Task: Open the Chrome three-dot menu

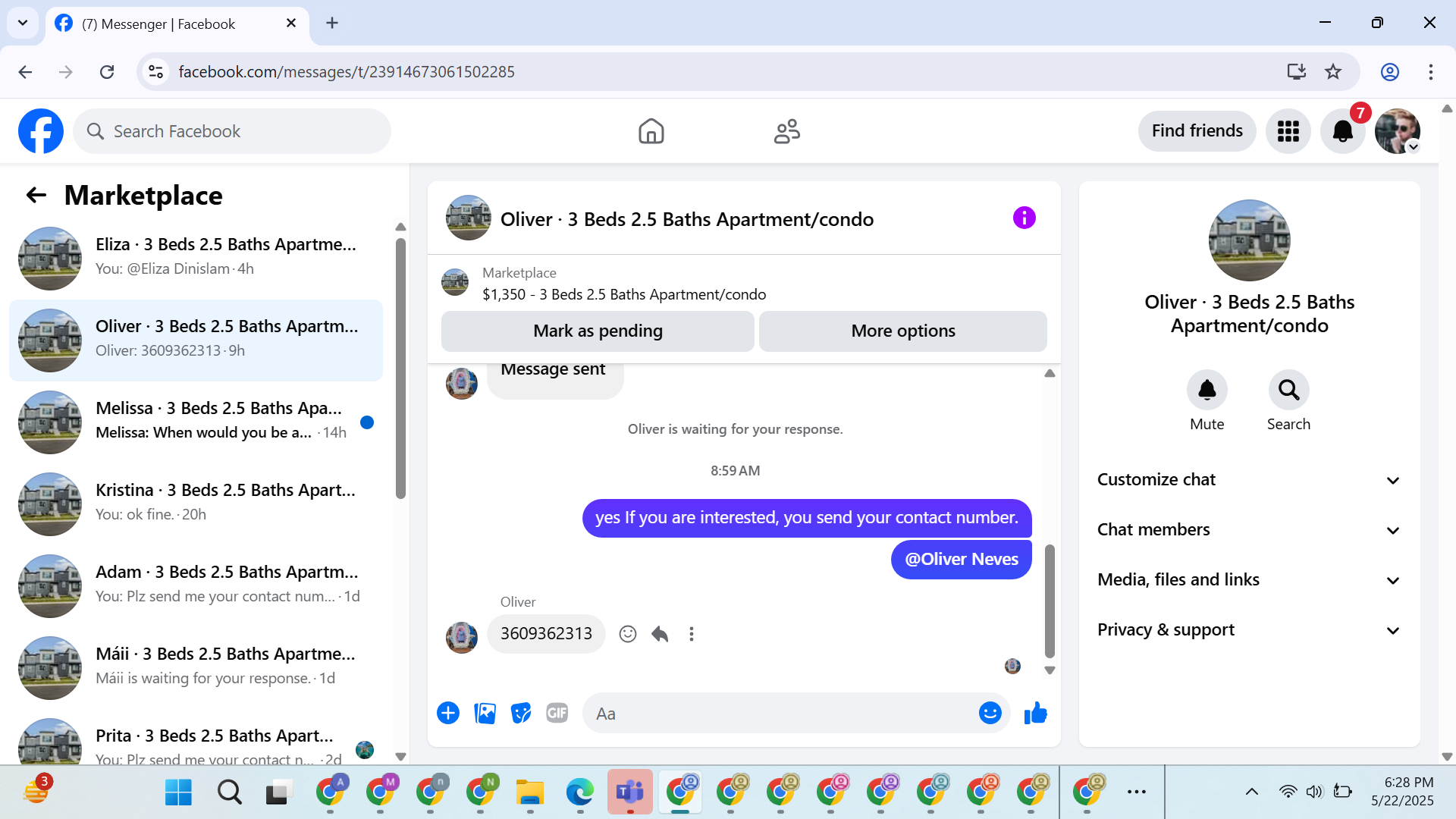Action: point(1431,72)
